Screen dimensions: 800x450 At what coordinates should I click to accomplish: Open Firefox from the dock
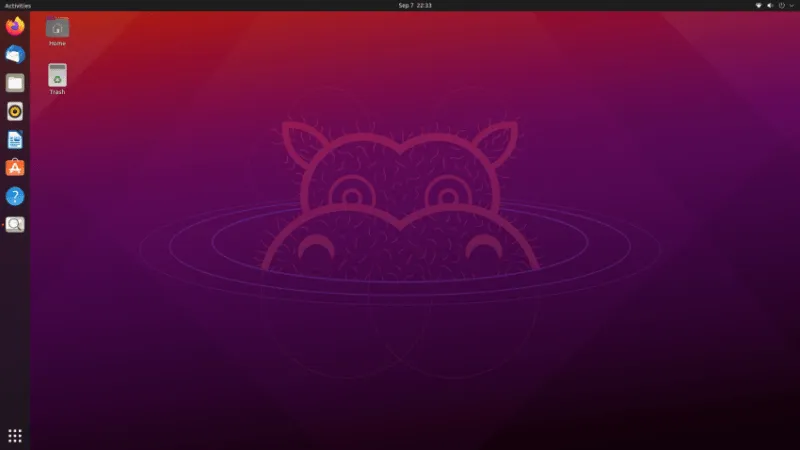coord(15,26)
